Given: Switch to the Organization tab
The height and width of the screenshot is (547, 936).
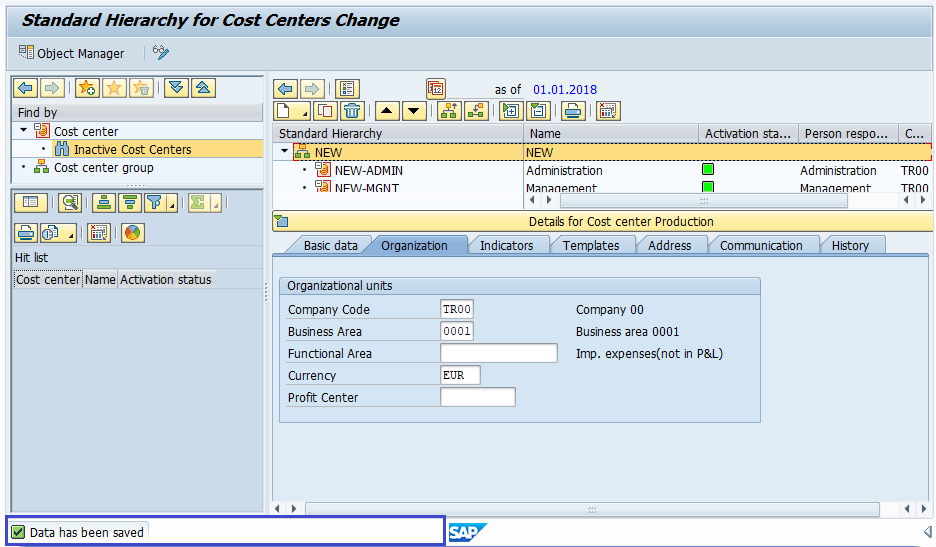Looking at the screenshot, I should coord(414,245).
